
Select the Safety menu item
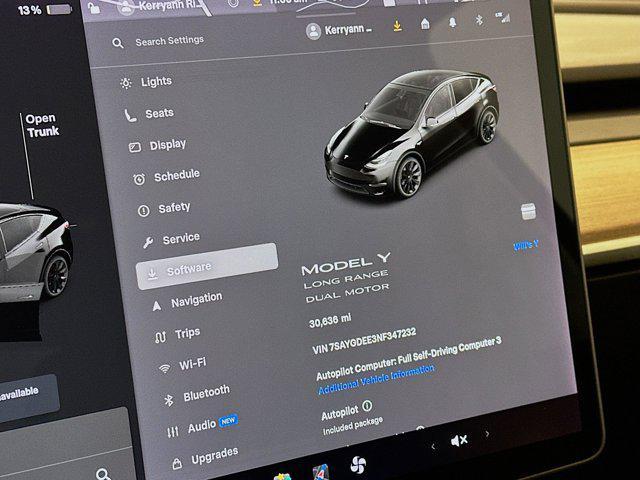(164, 209)
